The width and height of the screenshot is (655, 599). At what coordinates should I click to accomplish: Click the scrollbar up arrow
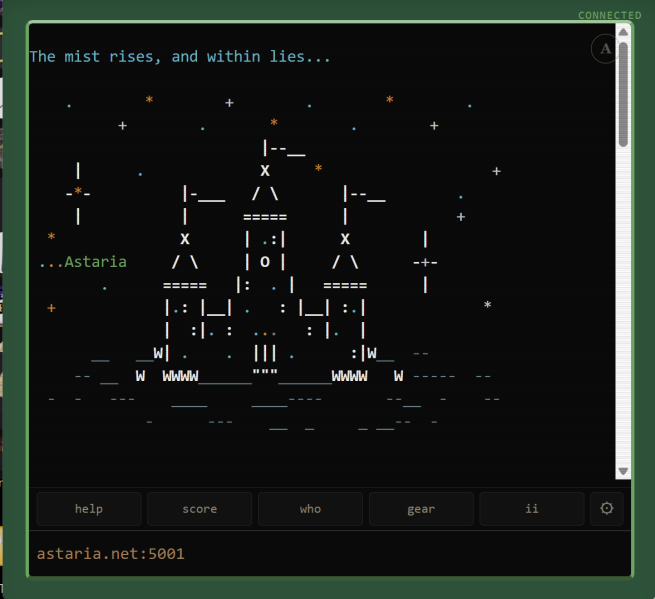623,32
